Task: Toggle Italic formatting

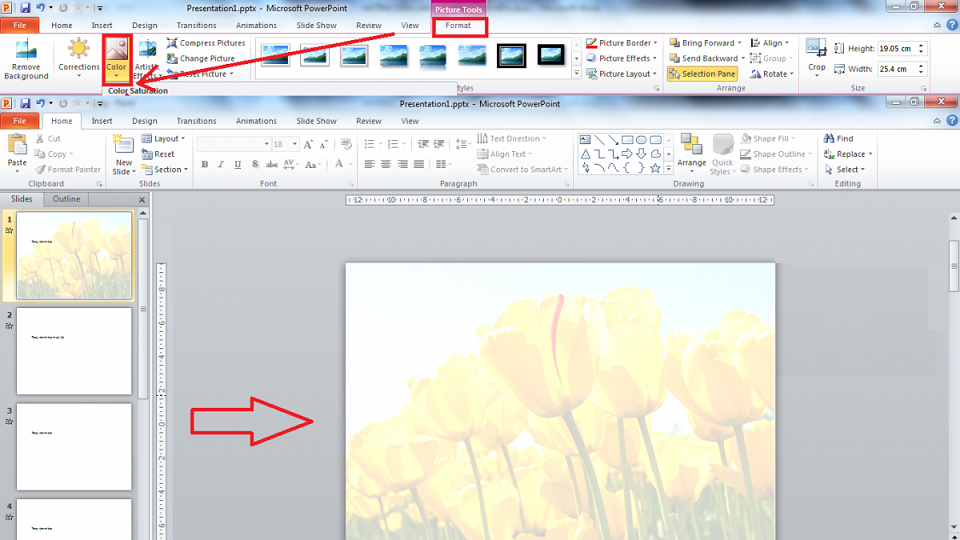Action: pos(221,164)
